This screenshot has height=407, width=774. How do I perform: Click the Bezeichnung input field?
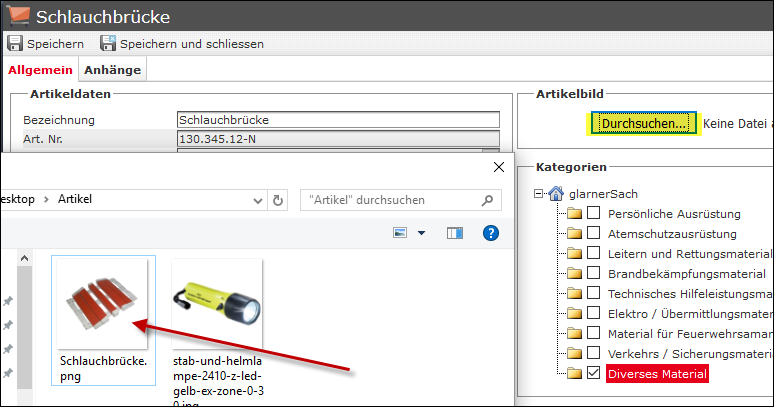338,120
